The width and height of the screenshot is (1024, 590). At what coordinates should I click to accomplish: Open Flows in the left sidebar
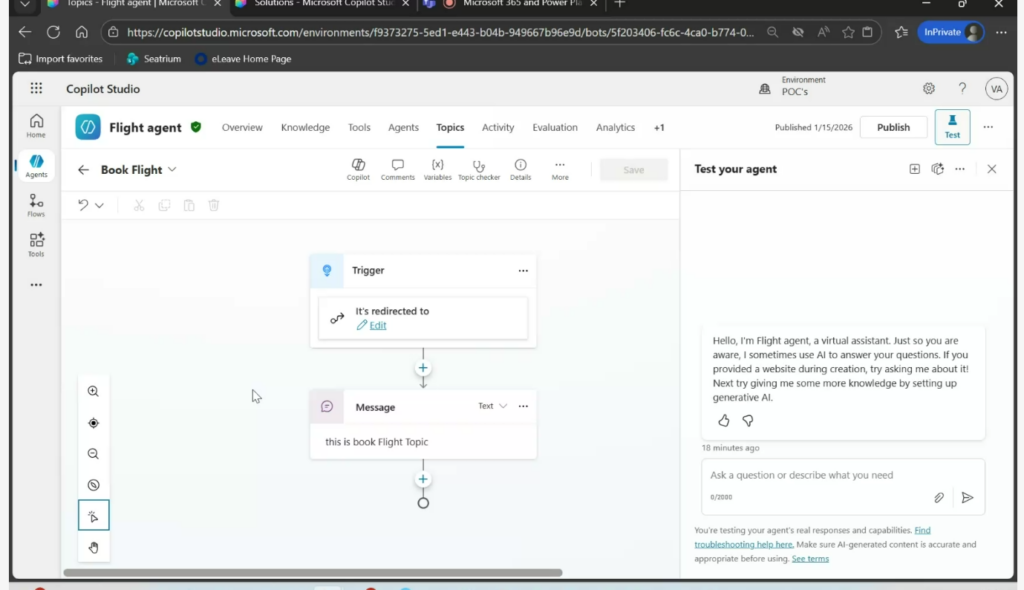(x=36, y=205)
